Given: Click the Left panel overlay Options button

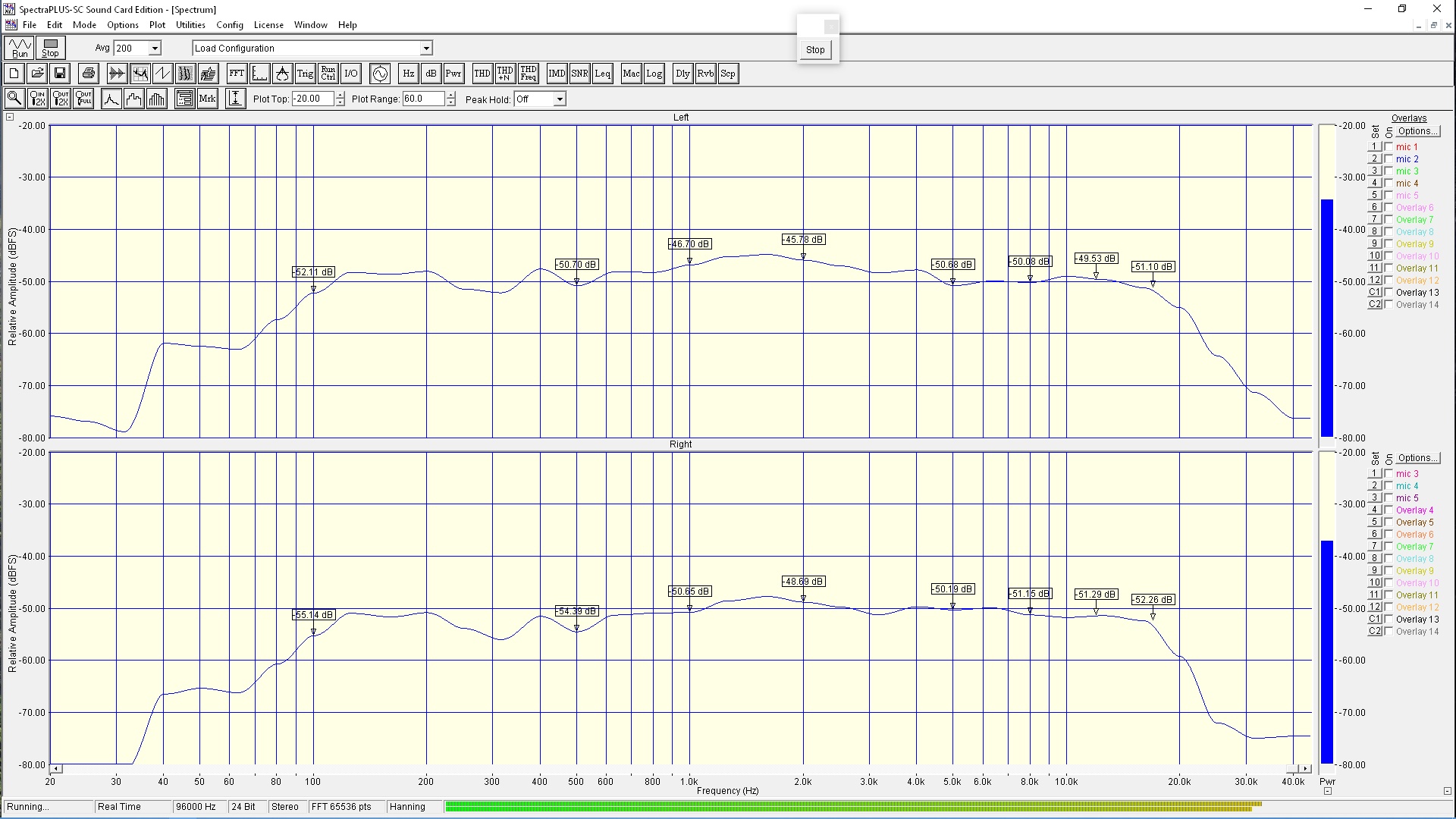Looking at the screenshot, I should pyautogui.click(x=1417, y=131).
